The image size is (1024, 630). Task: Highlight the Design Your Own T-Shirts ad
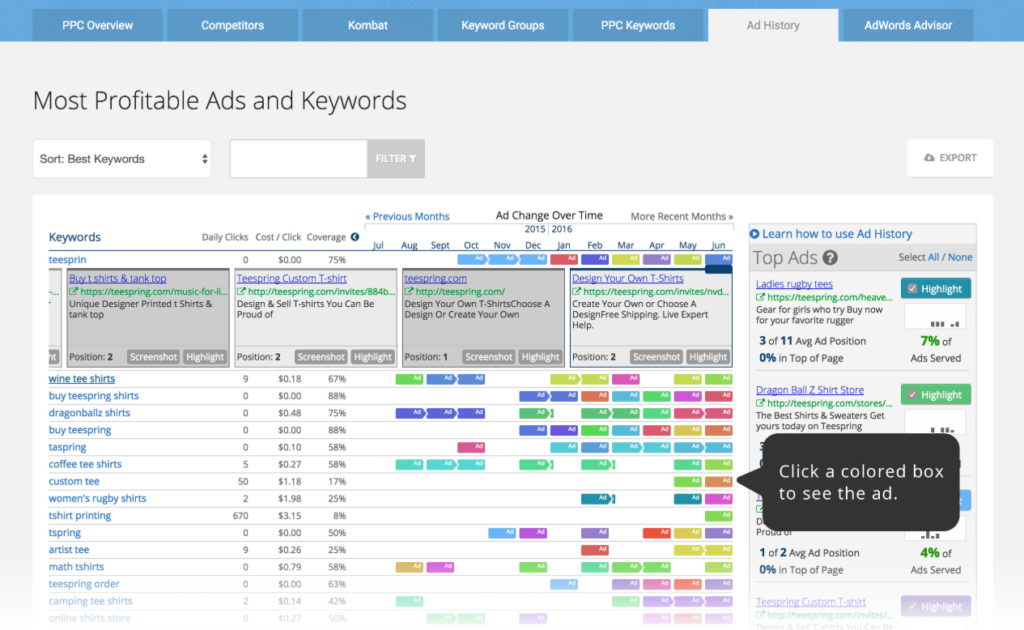[708, 357]
